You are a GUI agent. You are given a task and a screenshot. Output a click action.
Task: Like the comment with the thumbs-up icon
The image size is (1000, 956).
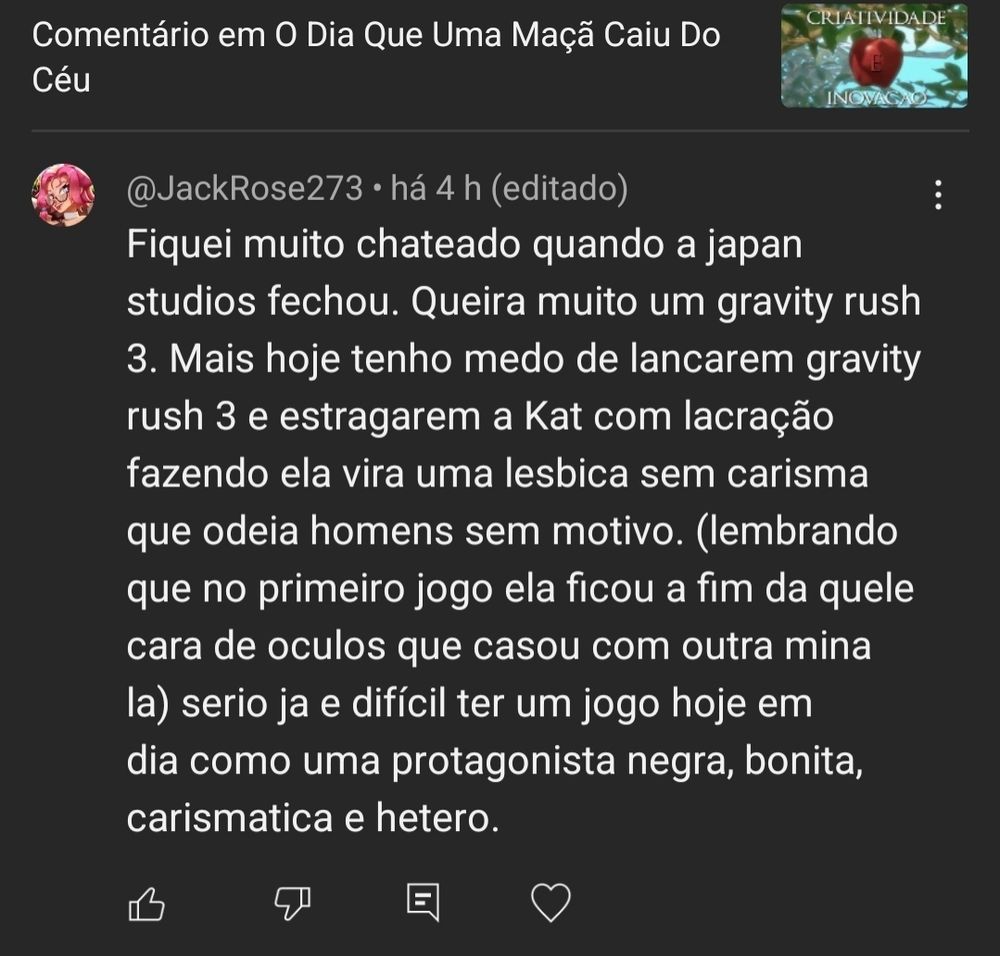tap(147, 904)
